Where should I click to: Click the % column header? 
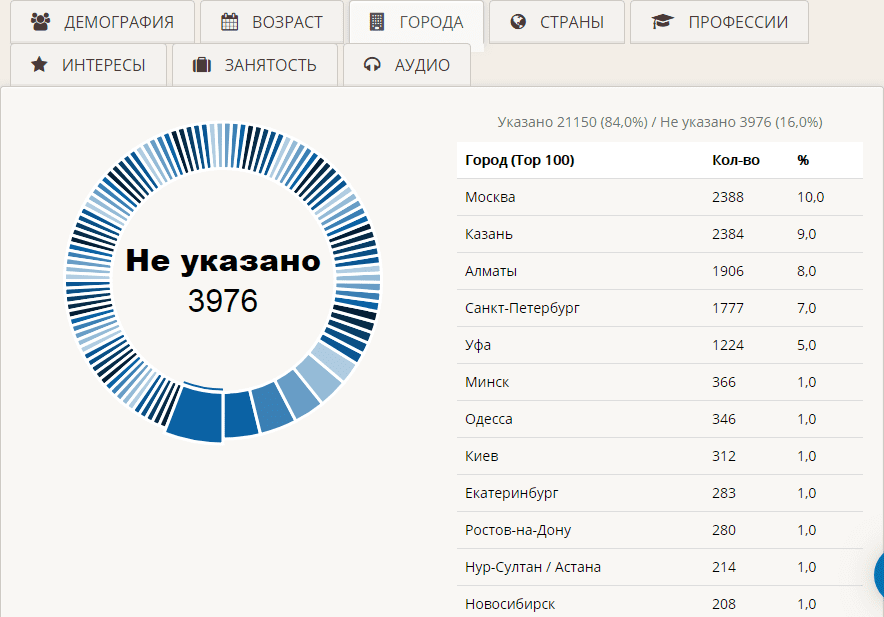point(800,159)
